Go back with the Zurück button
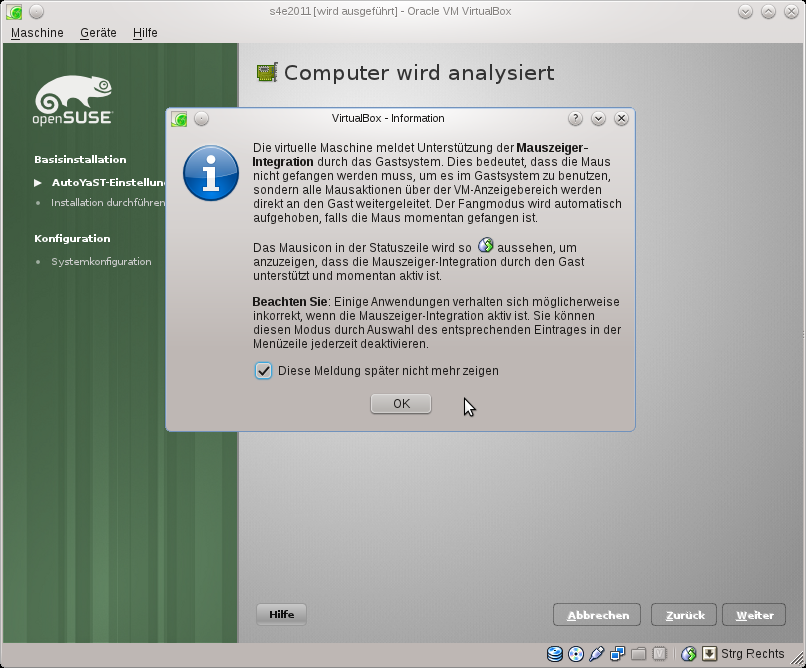The width and height of the screenshot is (806, 668). coord(684,615)
